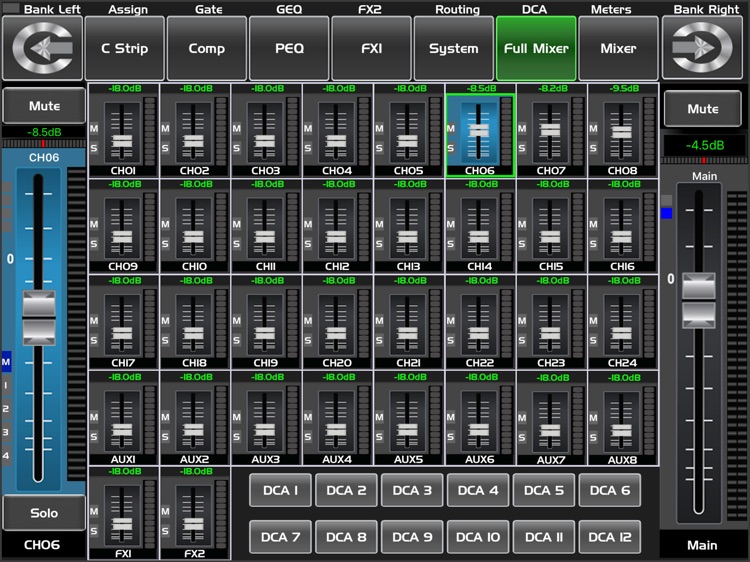
Task: Select the CH24 mini fader strip
Action: pos(622,322)
